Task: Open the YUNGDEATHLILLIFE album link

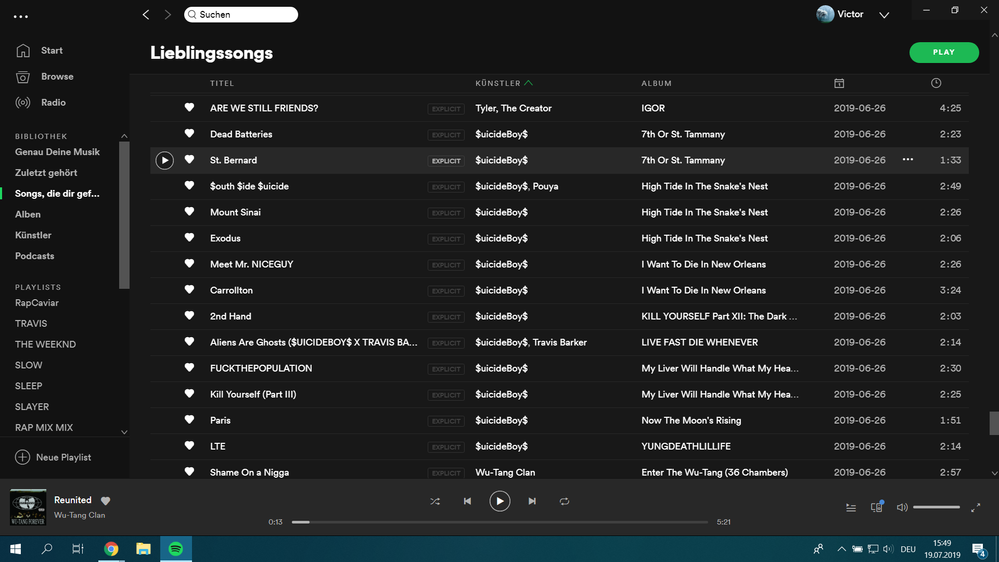Action: [686, 447]
